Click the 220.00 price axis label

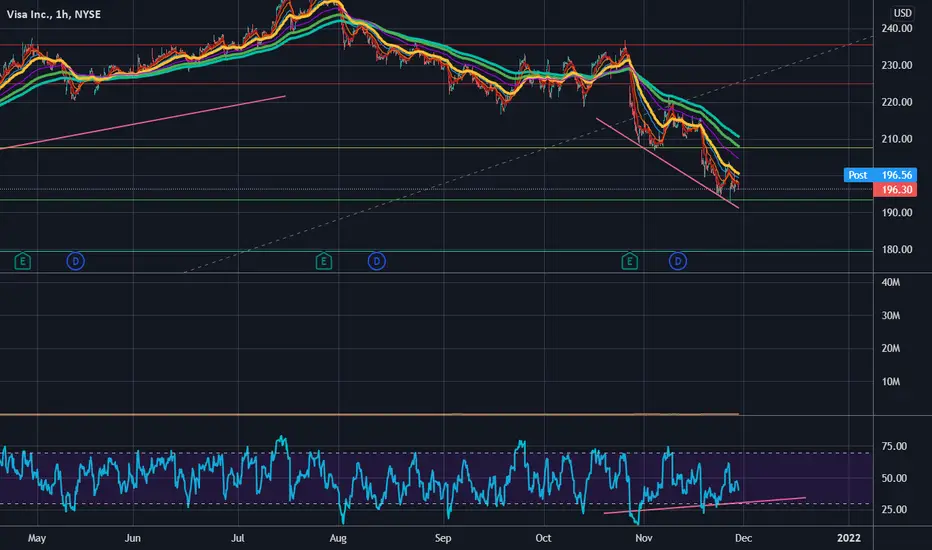[x=897, y=102]
